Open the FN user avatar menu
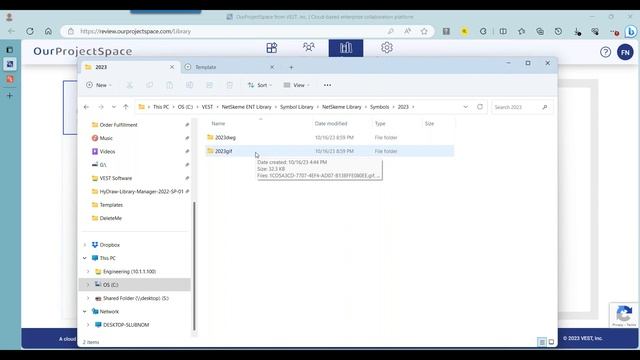Viewport: 640px width, 360px height. coord(625,52)
